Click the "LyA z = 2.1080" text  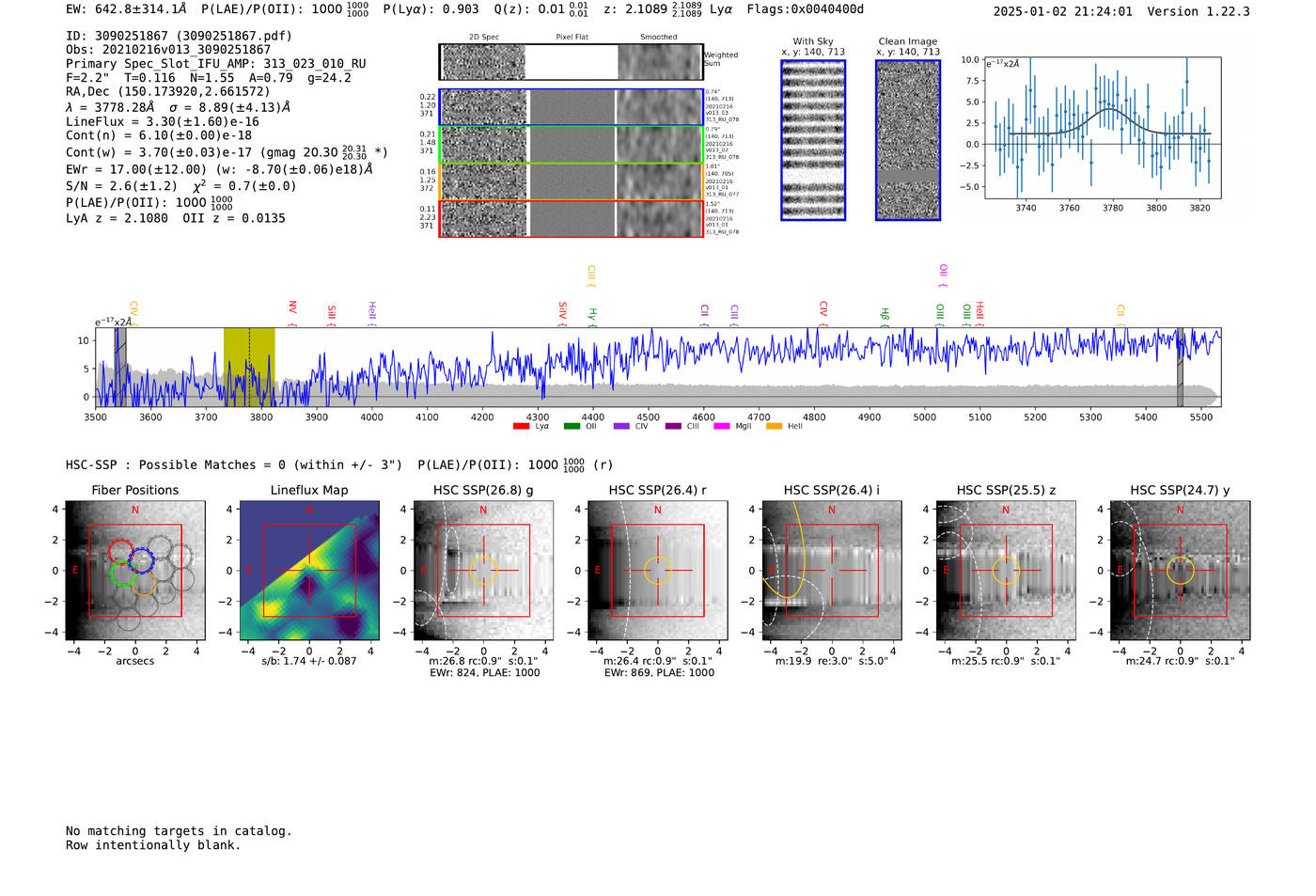117,218
